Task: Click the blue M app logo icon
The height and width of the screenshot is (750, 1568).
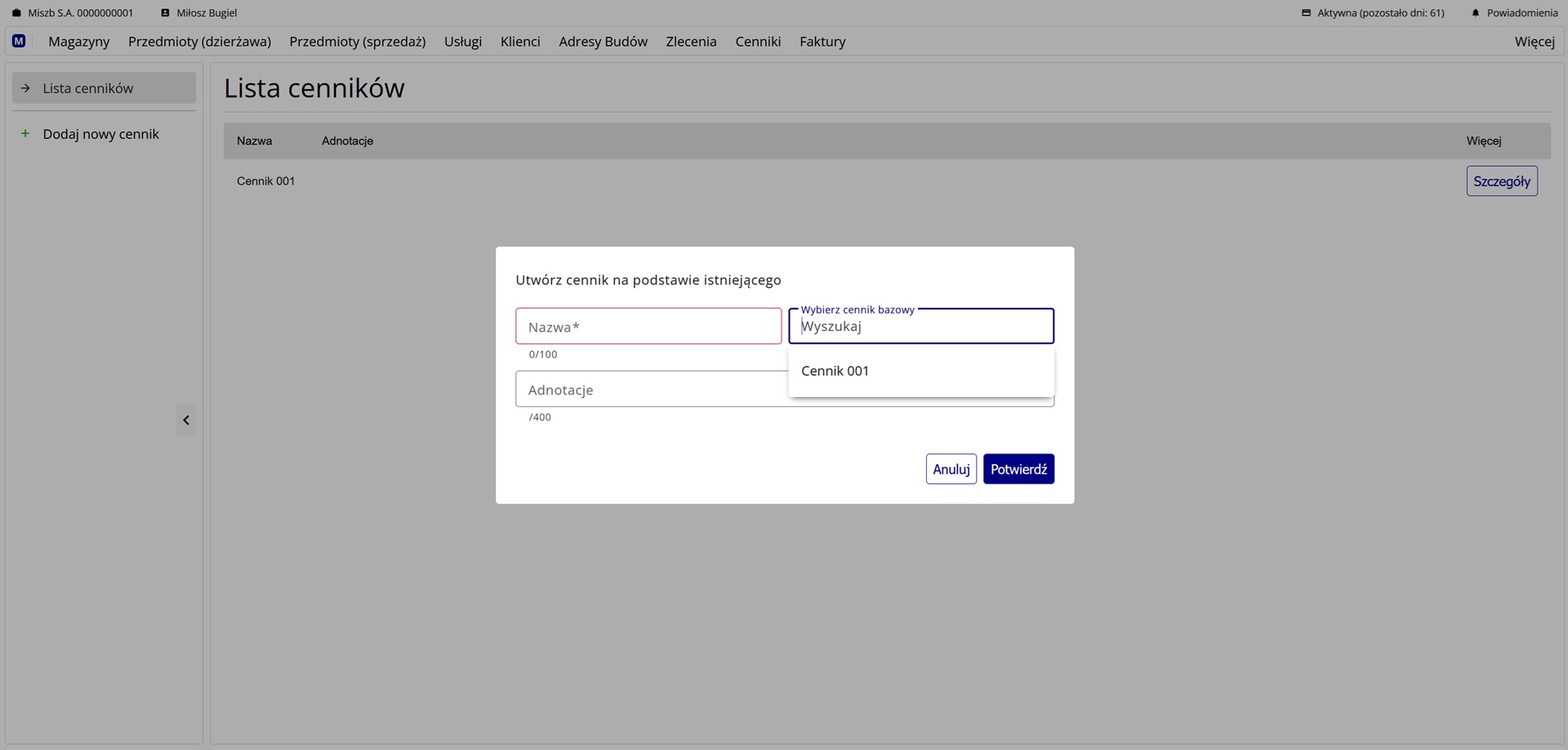Action: tap(19, 41)
